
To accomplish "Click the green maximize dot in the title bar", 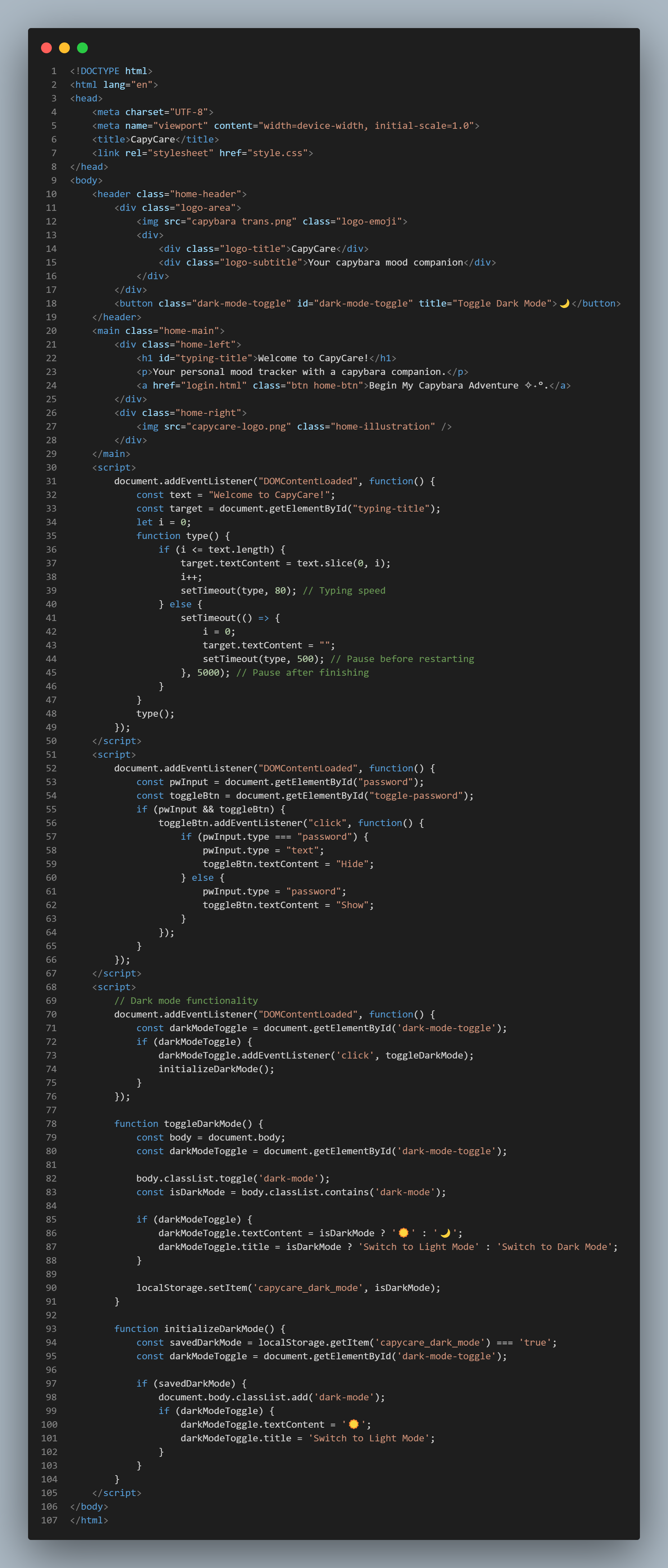I will tap(83, 48).
